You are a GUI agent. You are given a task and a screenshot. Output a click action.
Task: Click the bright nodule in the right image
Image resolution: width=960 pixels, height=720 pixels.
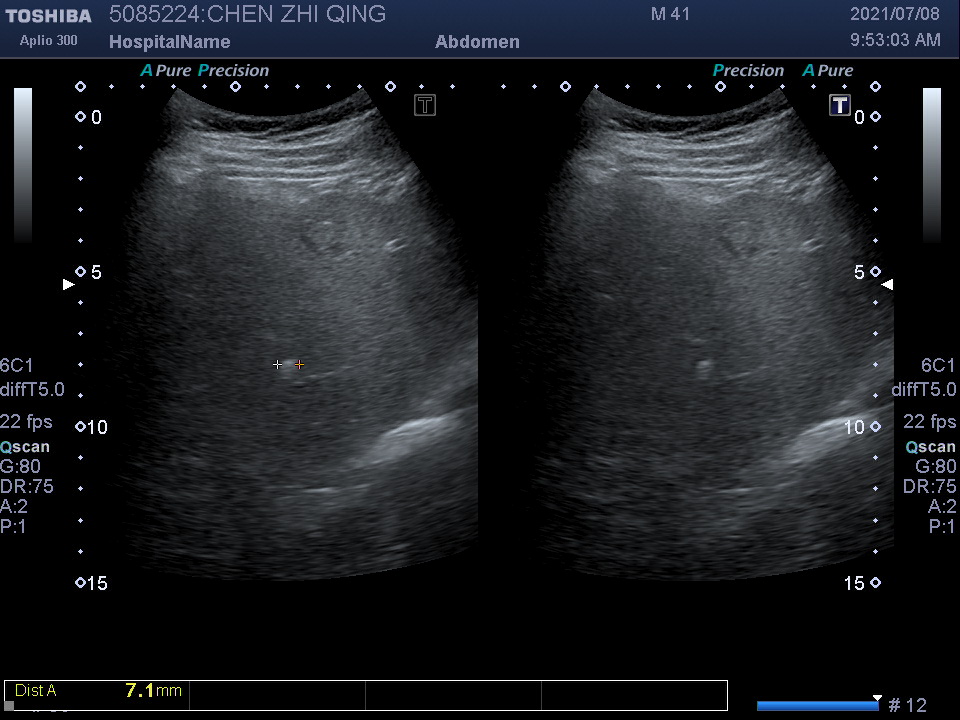pos(704,367)
